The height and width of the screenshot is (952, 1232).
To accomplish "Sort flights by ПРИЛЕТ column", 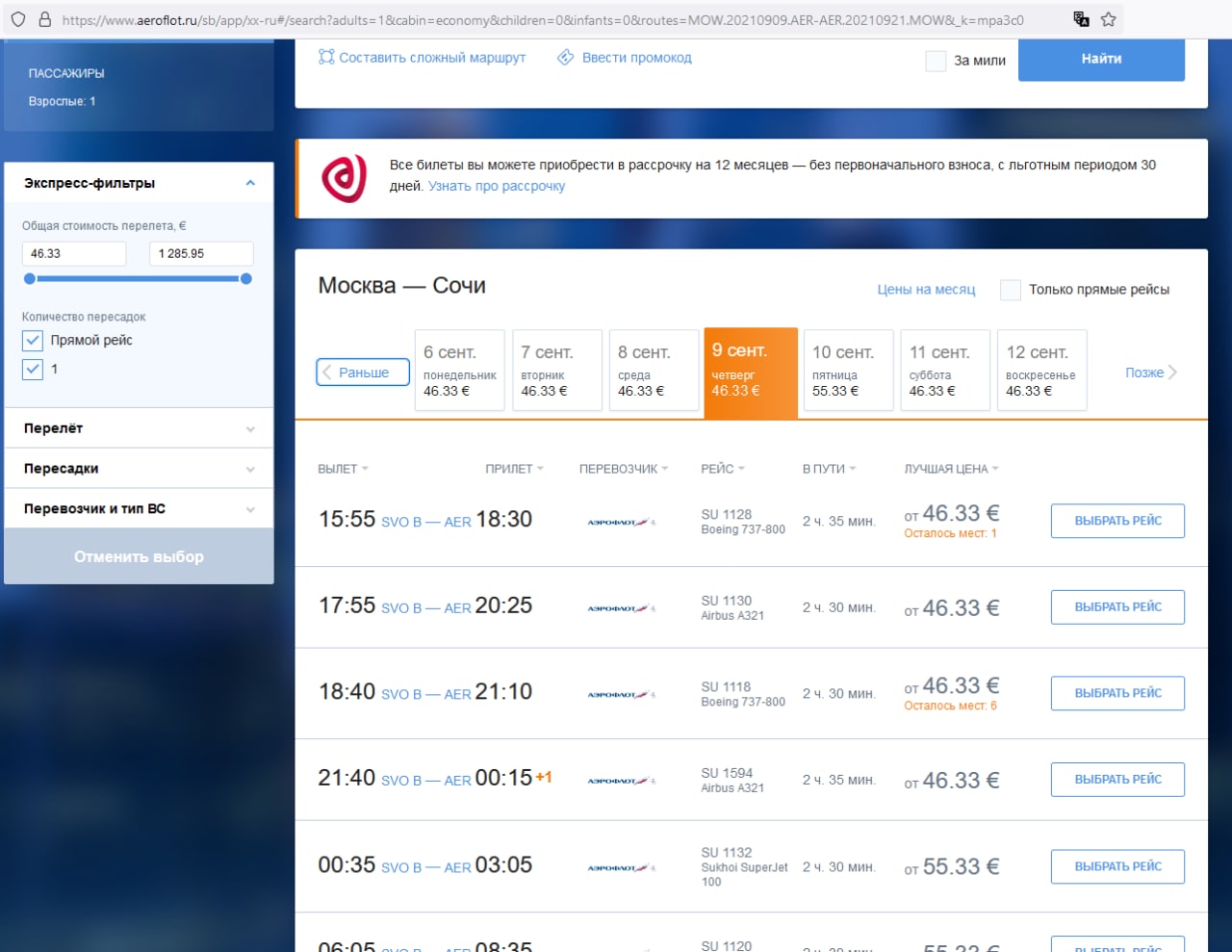I will pyautogui.click(x=514, y=469).
